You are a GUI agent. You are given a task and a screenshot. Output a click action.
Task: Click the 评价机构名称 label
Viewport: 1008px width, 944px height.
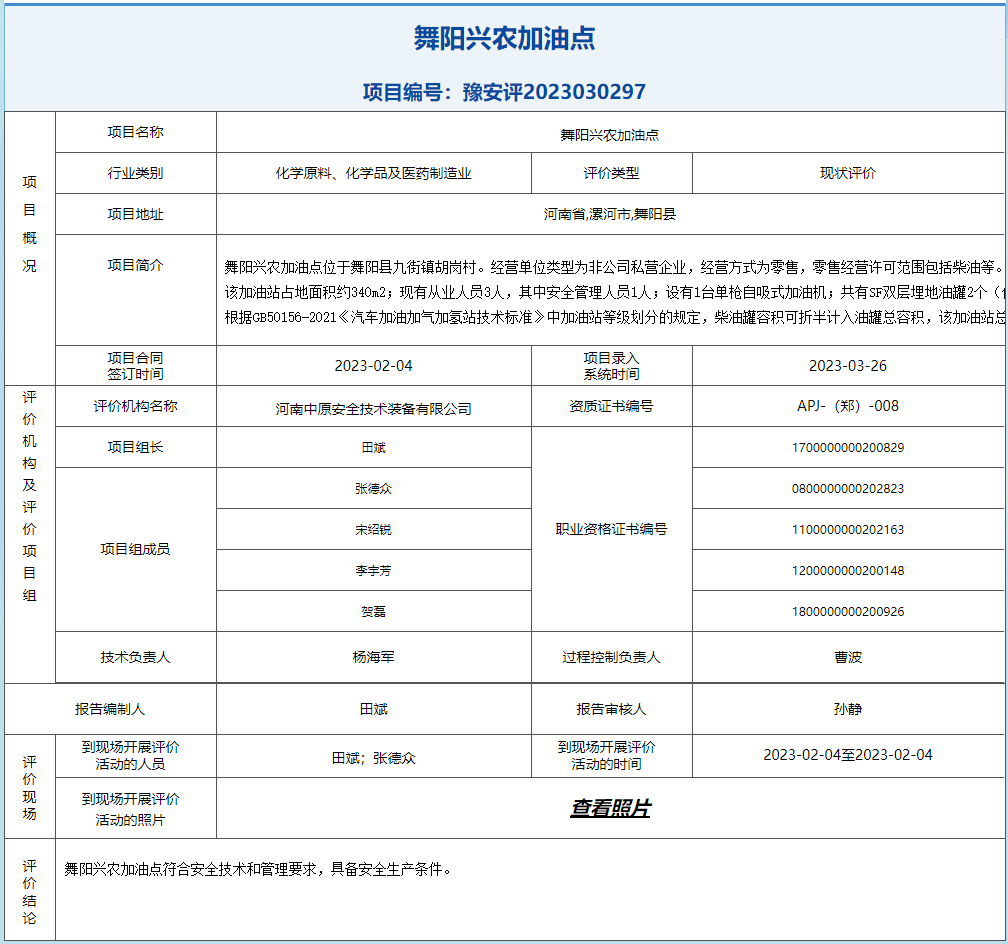pyautogui.click(x=136, y=406)
